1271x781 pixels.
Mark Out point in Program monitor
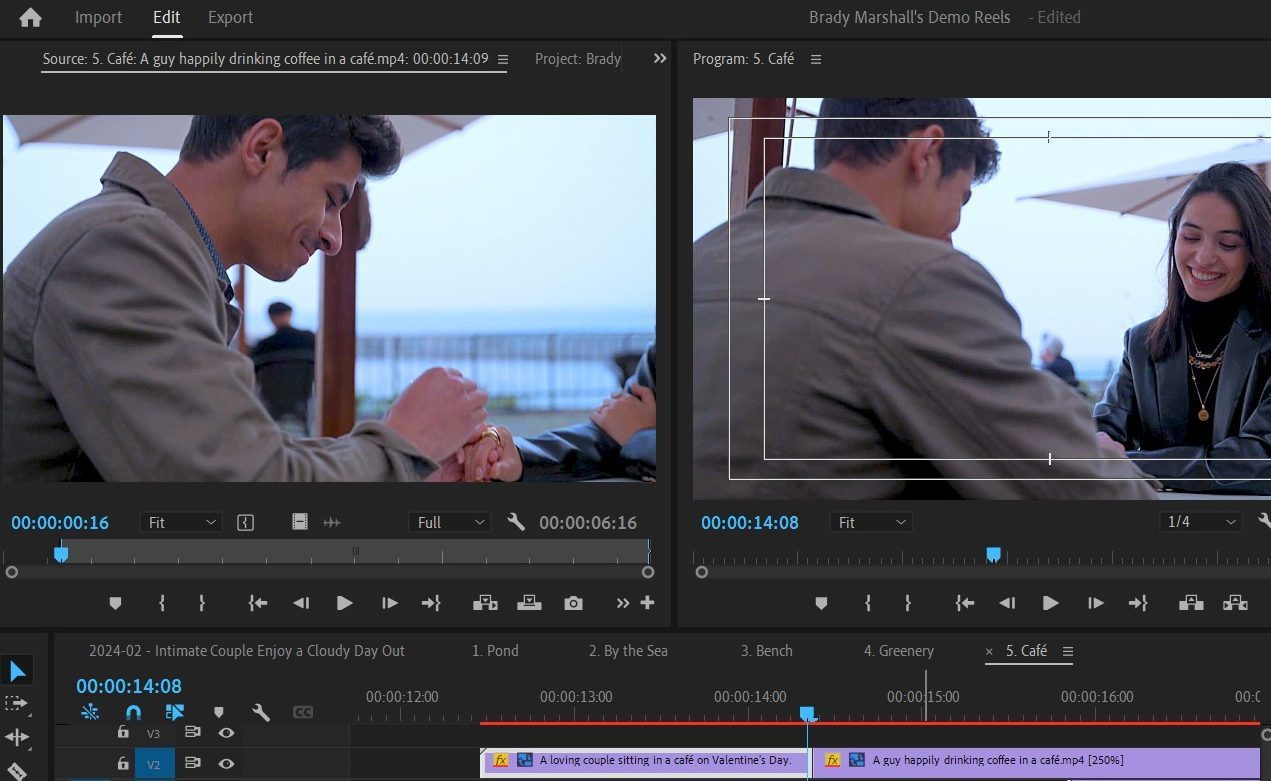point(908,603)
